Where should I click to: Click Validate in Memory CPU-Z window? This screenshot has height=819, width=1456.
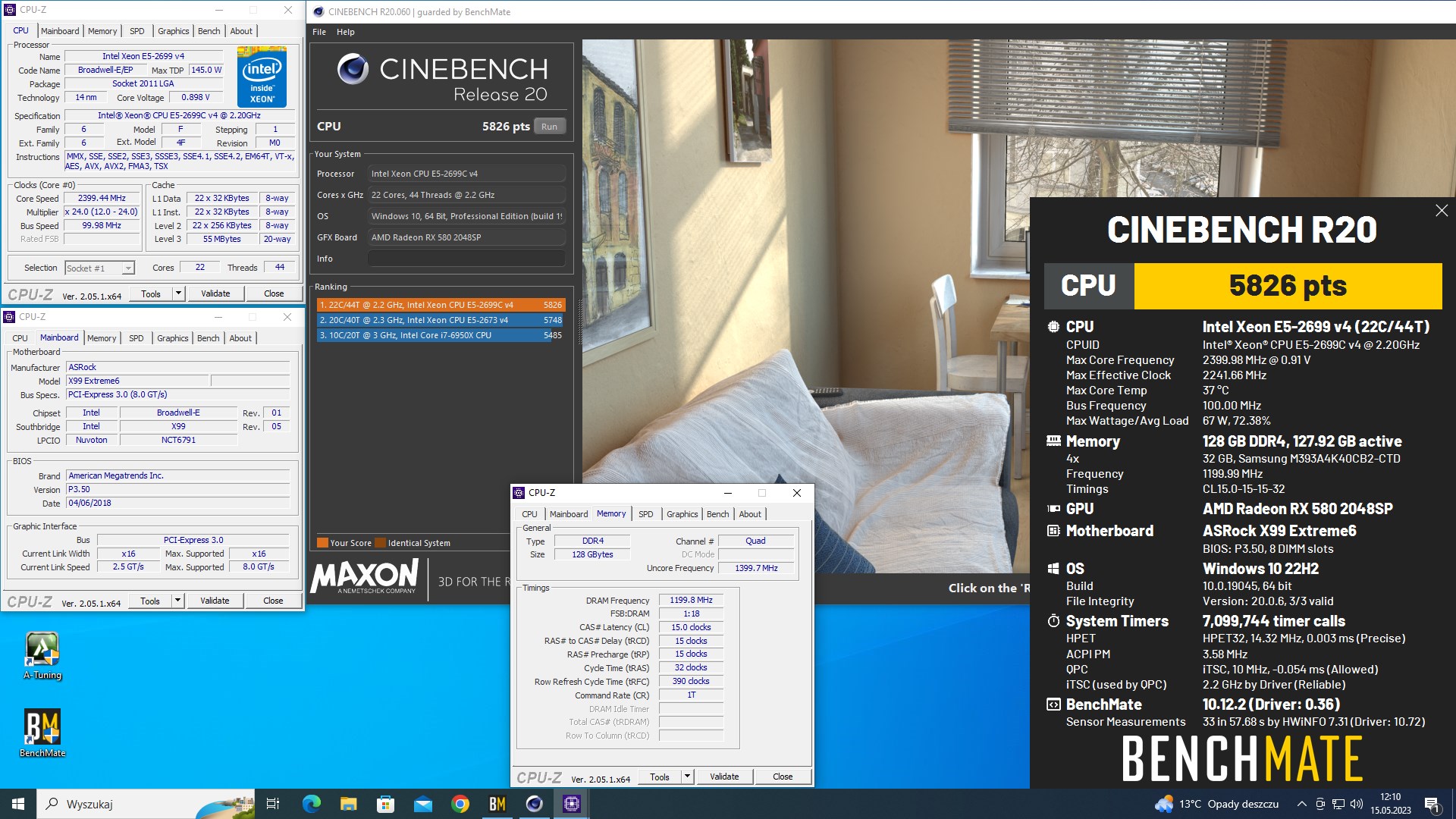[724, 777]
